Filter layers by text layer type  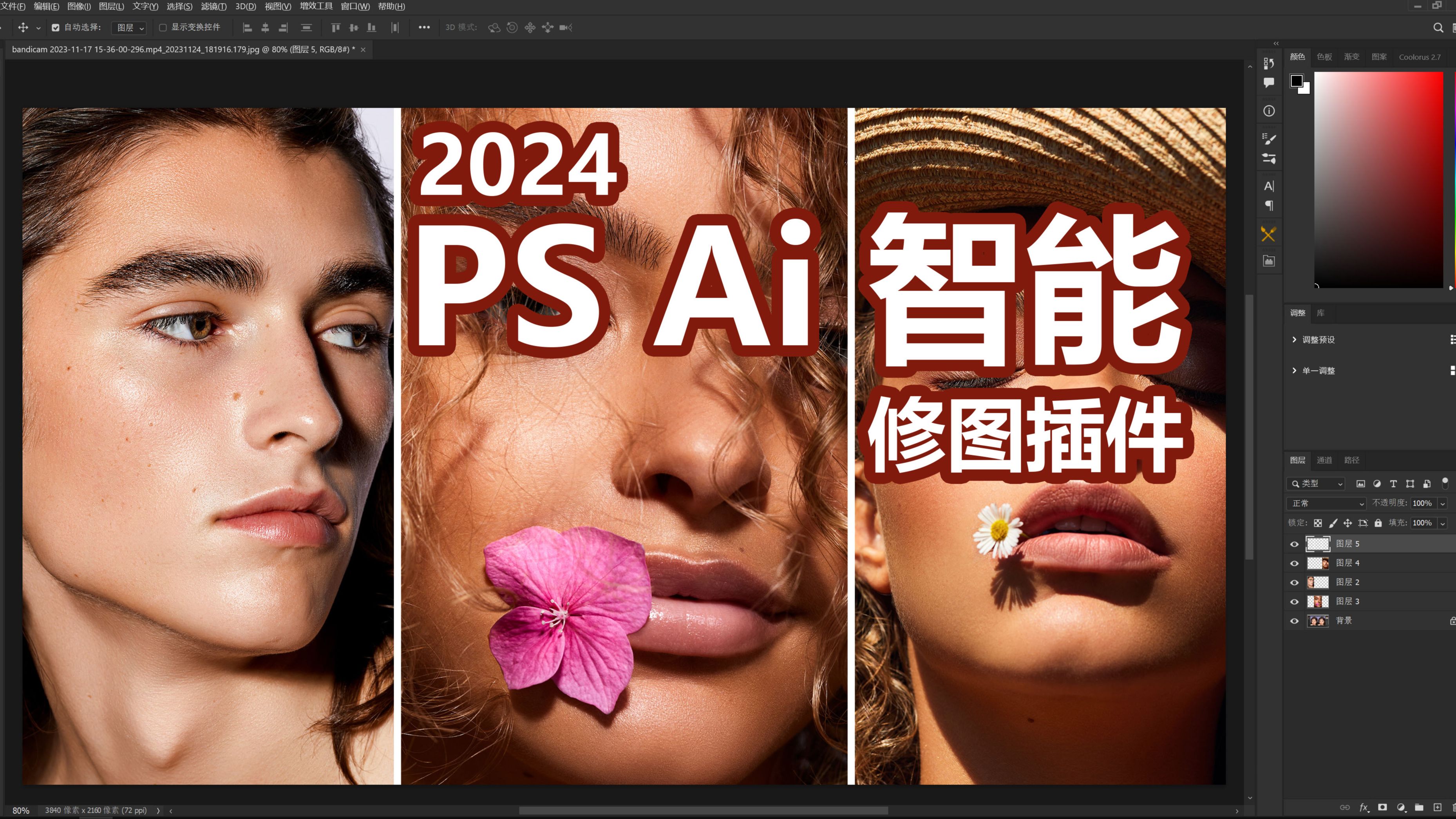(x=1393, y=484)
